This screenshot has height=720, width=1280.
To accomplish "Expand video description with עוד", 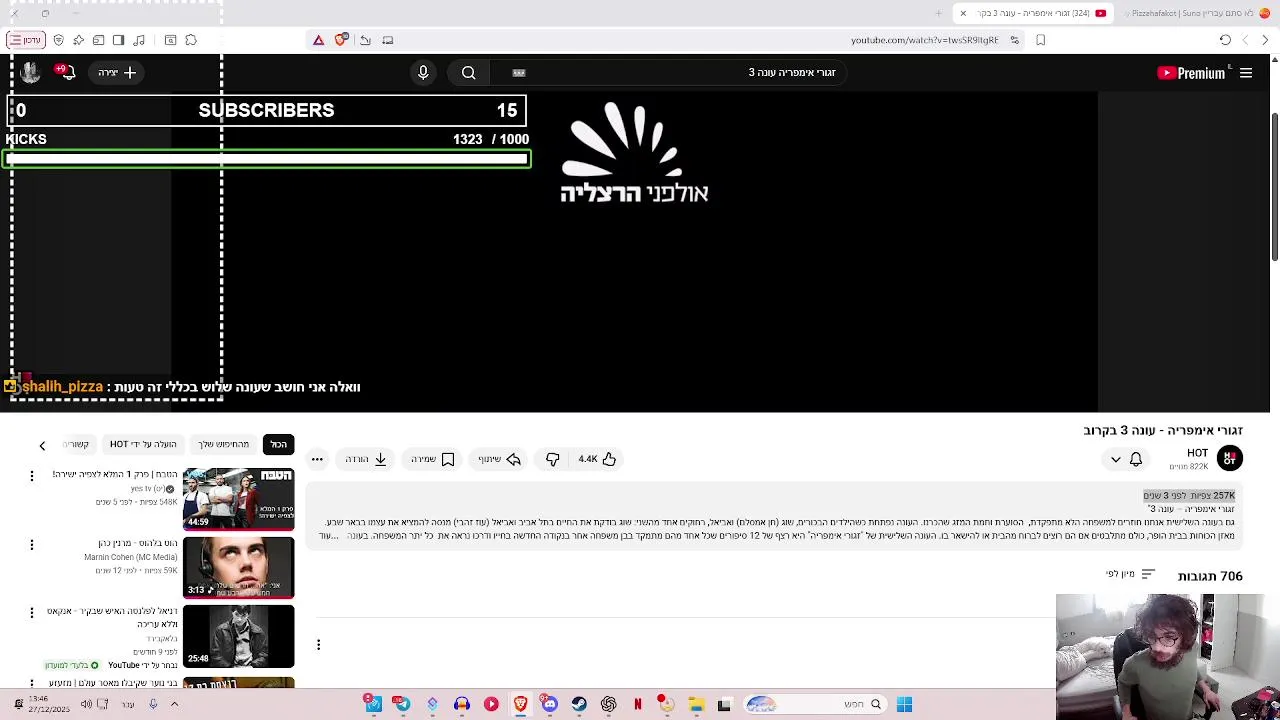I will click(329, 536).
